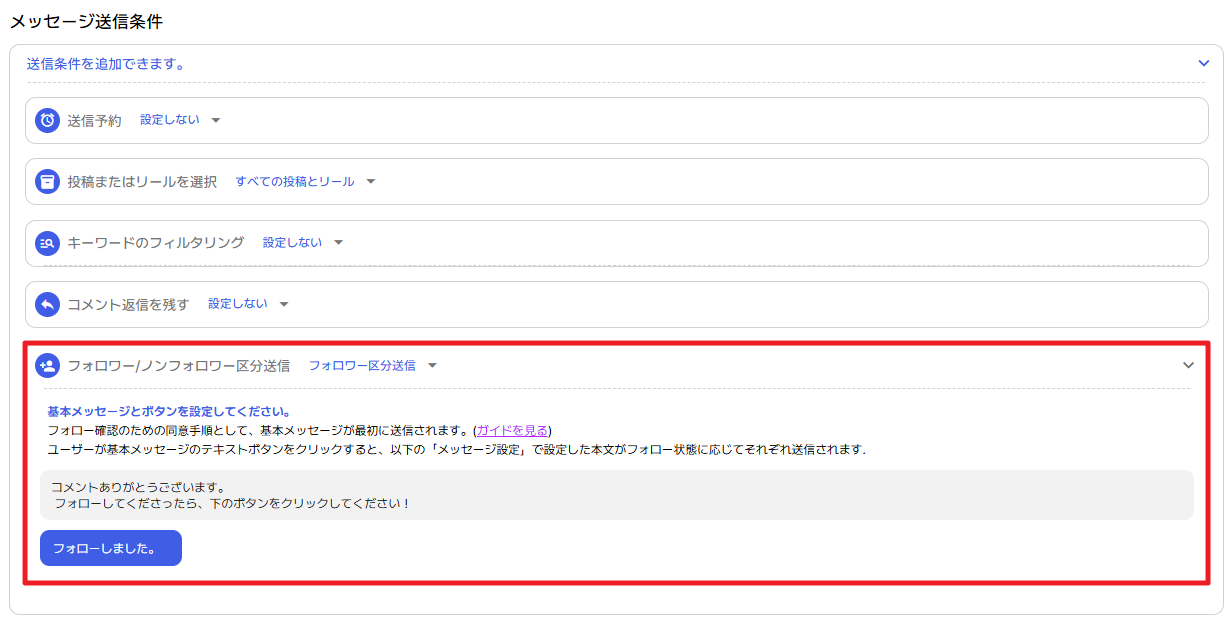Click the コメント返信を残す label
Image resolution: width=1232 pixels, height=624 pixels.
click(128, 305)
